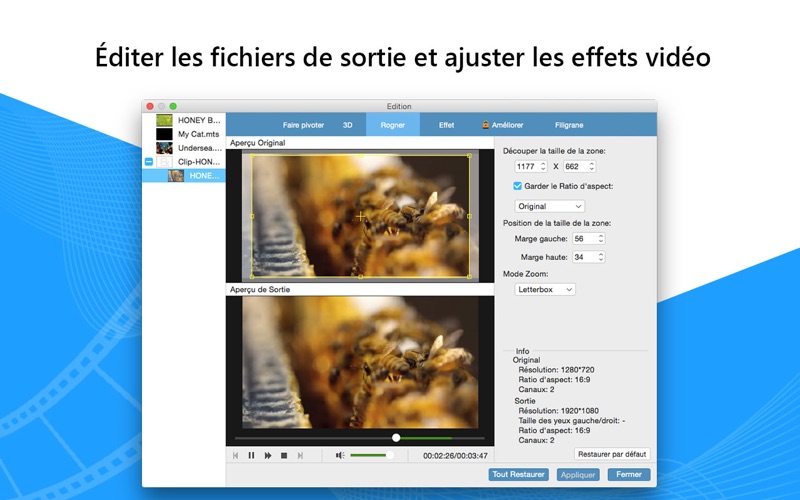800x500 pixels.
Task: Click the playback progress slider handle
Action: click(x=396, y=438)
